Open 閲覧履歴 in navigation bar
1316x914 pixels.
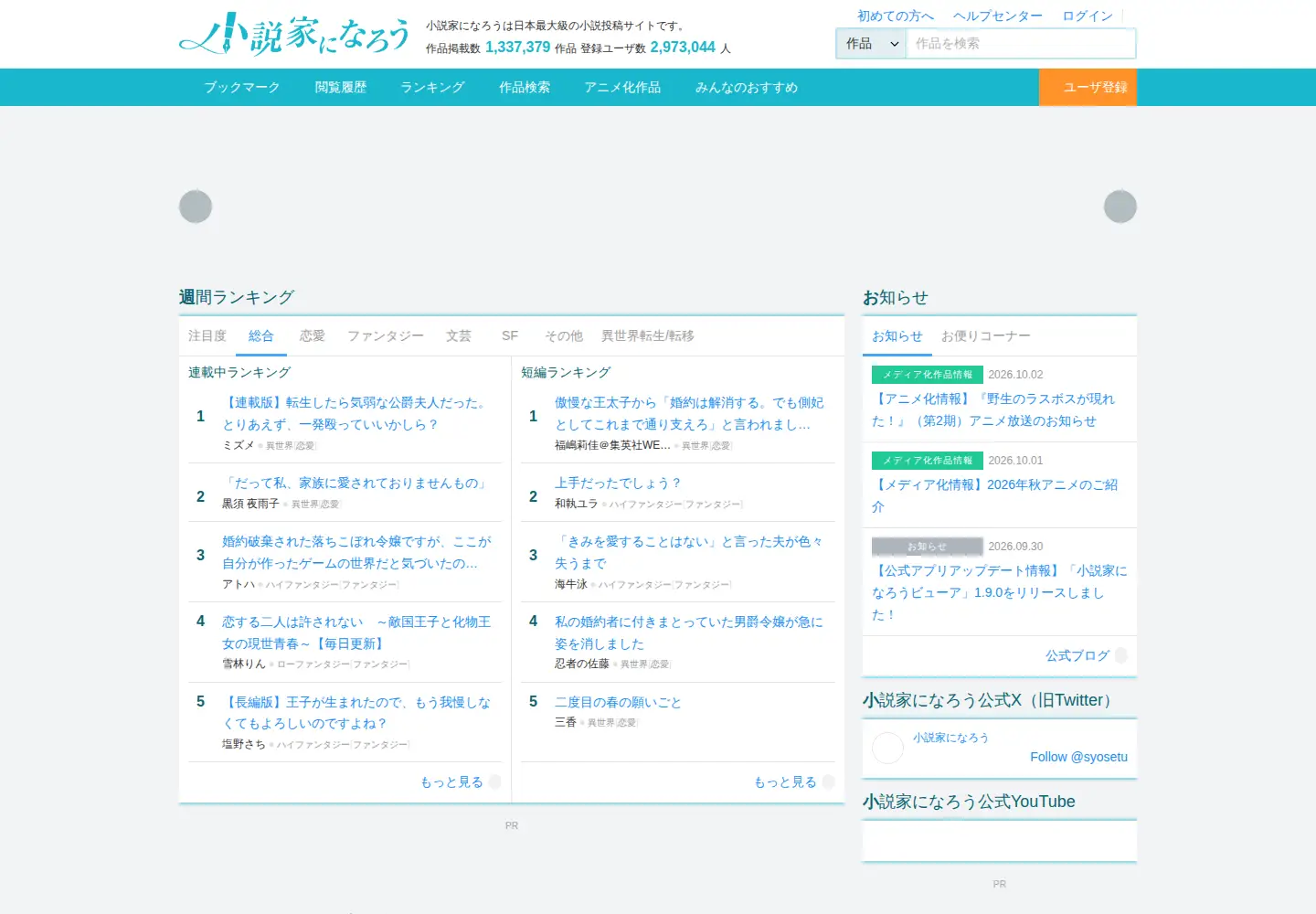point(341,87)
